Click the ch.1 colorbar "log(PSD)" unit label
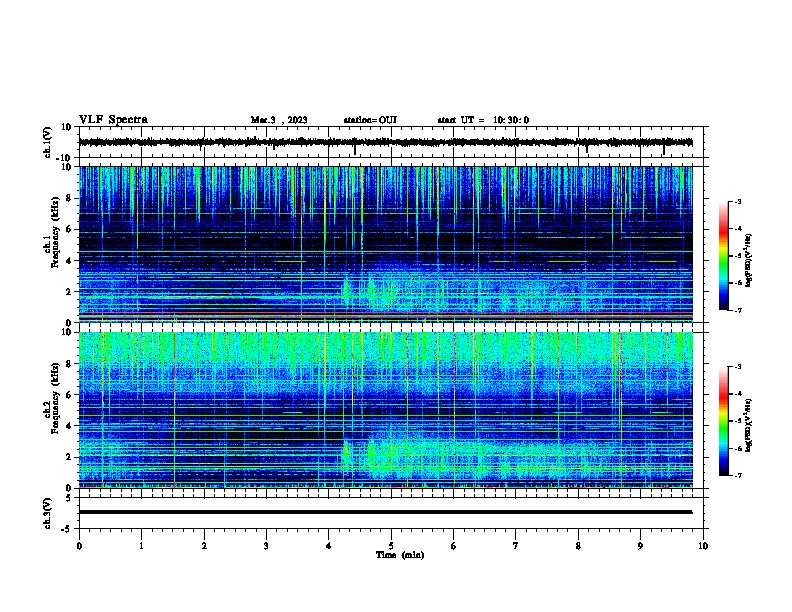Screen dimensions: 792x612 (749, 261)
